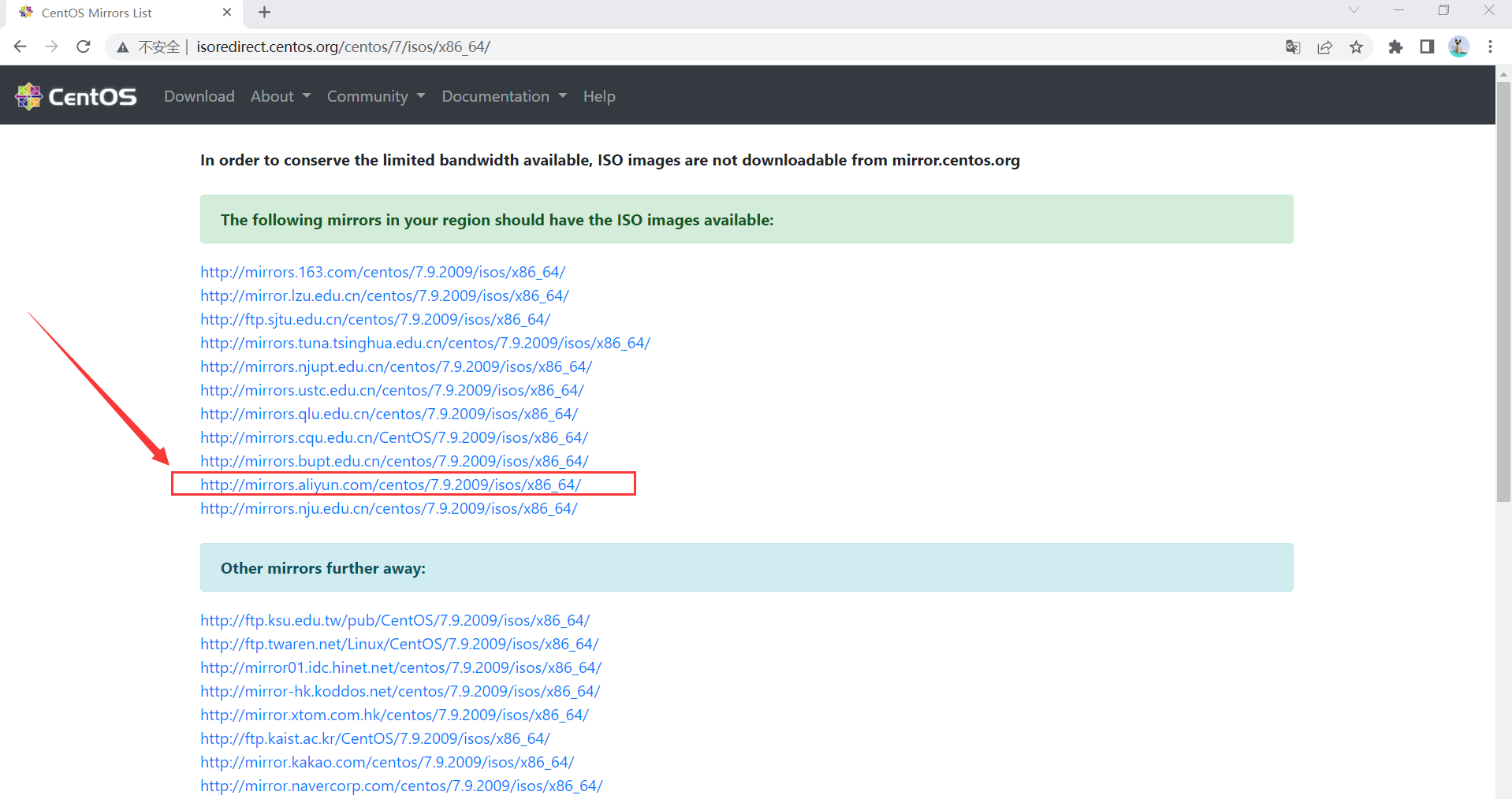Toggle the browser side panel icon
This screenshot has height=799, width=1512.
tap(1427, 47)
